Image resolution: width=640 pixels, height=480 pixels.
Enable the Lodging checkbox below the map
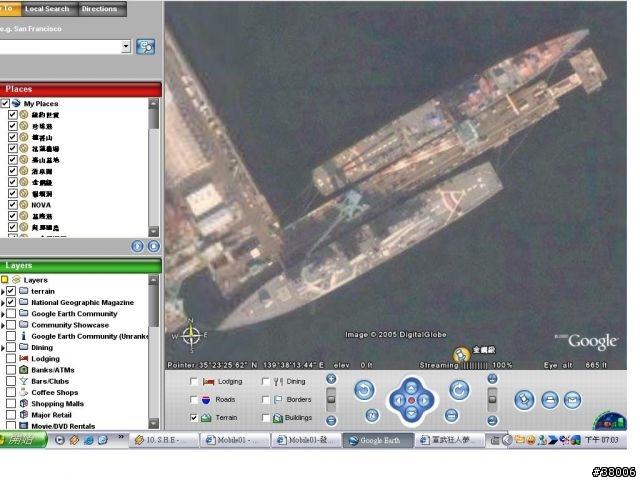pyautogui.click(x=194, y=382)
